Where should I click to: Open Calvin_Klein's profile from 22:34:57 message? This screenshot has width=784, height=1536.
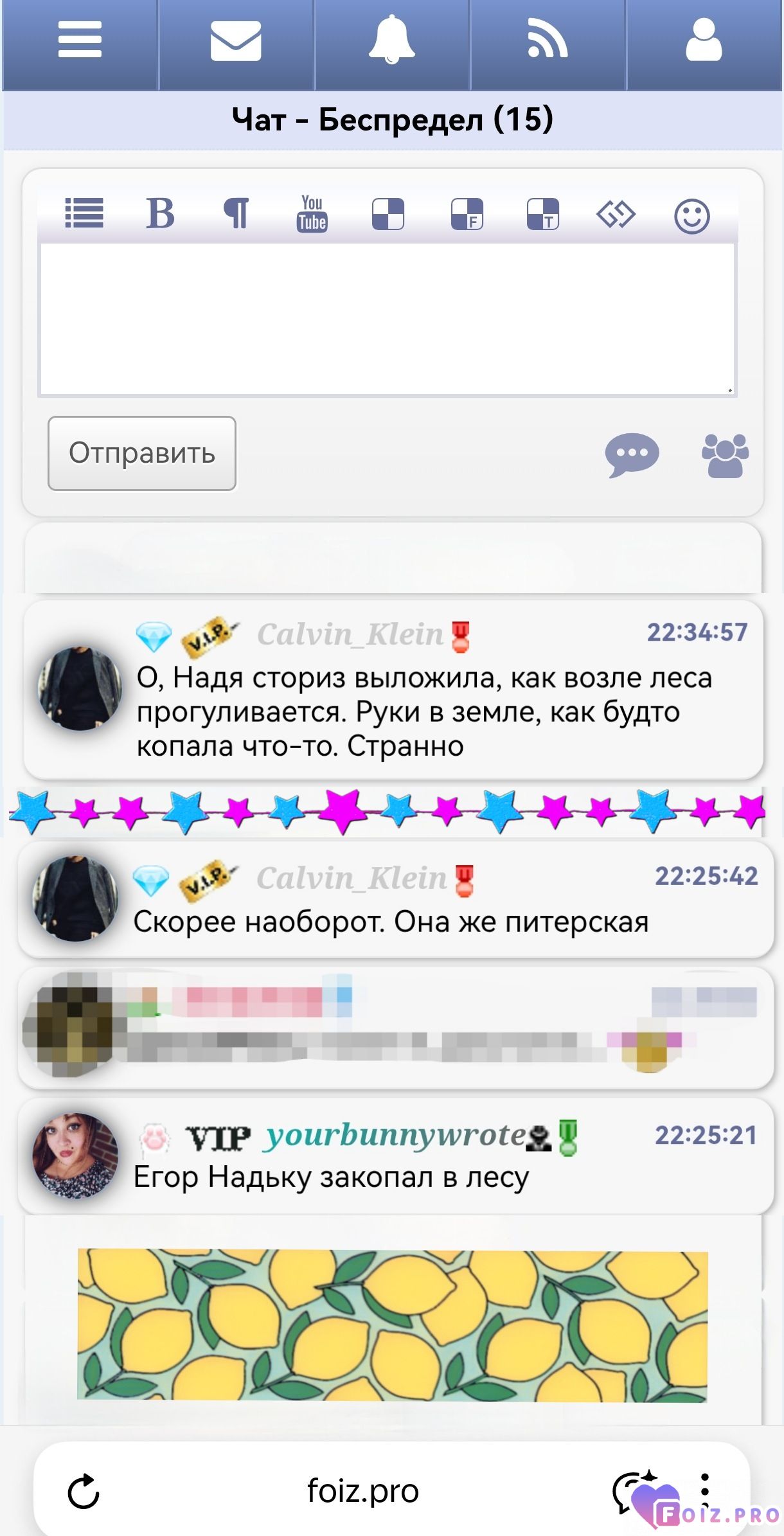pos(350,634)
